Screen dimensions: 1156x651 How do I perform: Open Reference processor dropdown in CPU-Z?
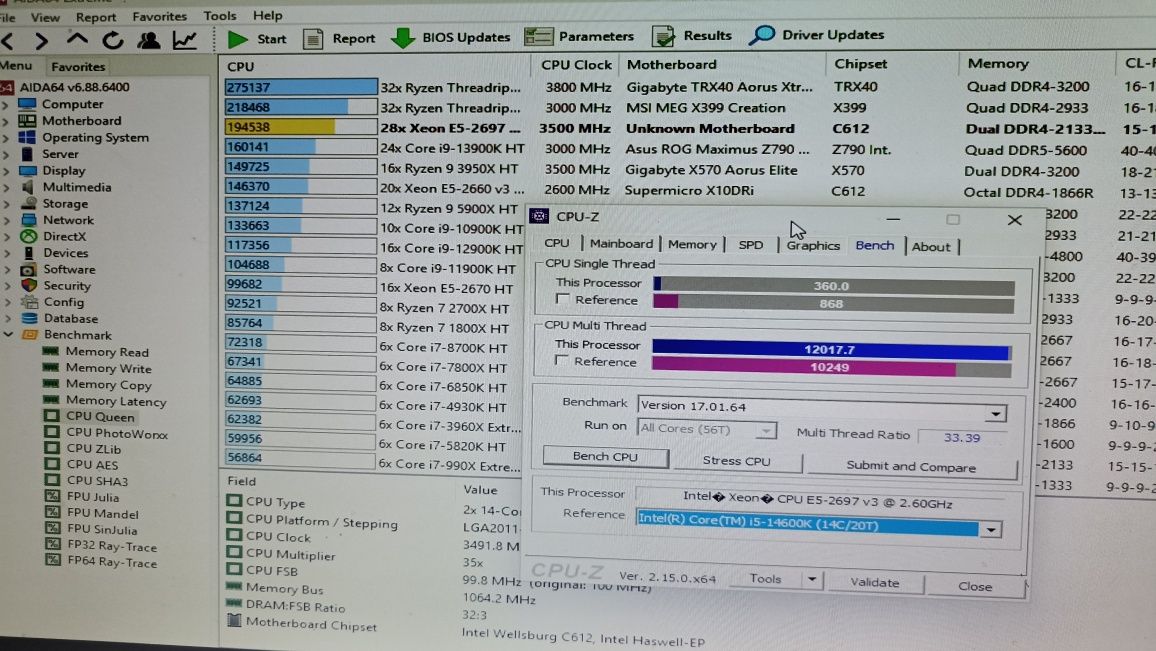pyautogui.click(x=991, y=529)
